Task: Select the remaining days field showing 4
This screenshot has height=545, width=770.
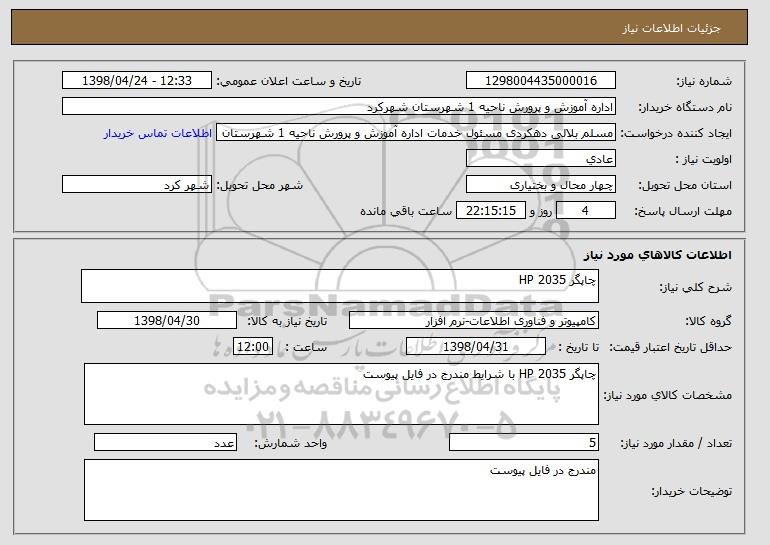Action: click(585, 211)
